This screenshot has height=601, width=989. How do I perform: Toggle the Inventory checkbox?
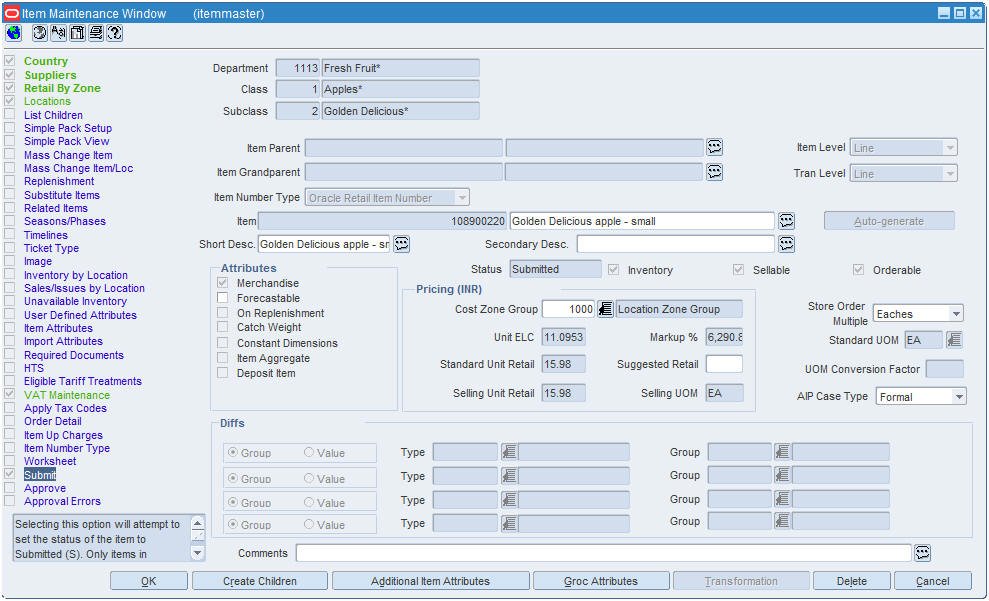(613, 269)
